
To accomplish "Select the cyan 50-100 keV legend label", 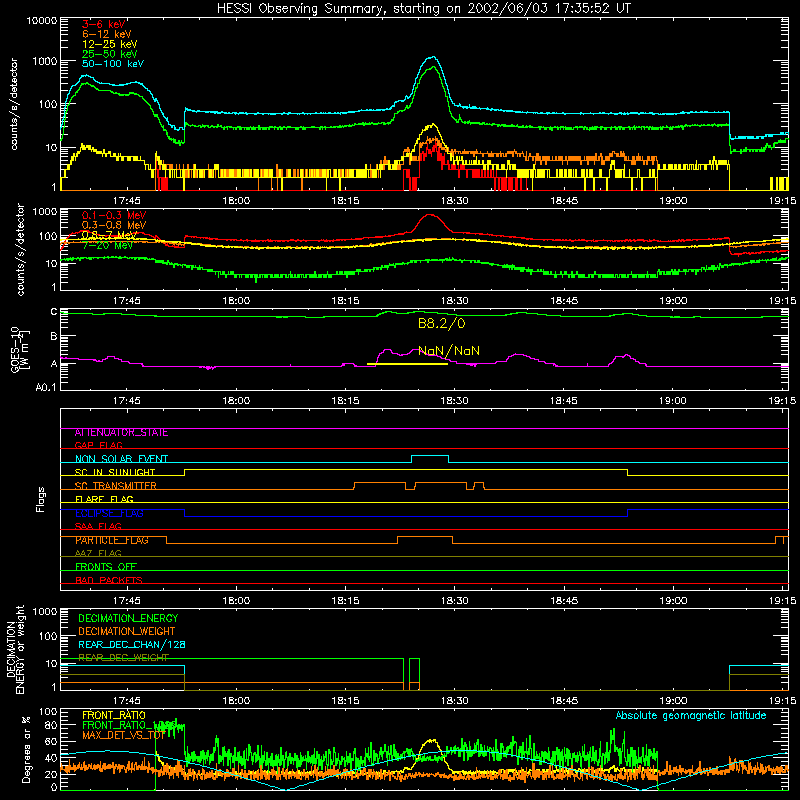I will click(x=112, y=63).
